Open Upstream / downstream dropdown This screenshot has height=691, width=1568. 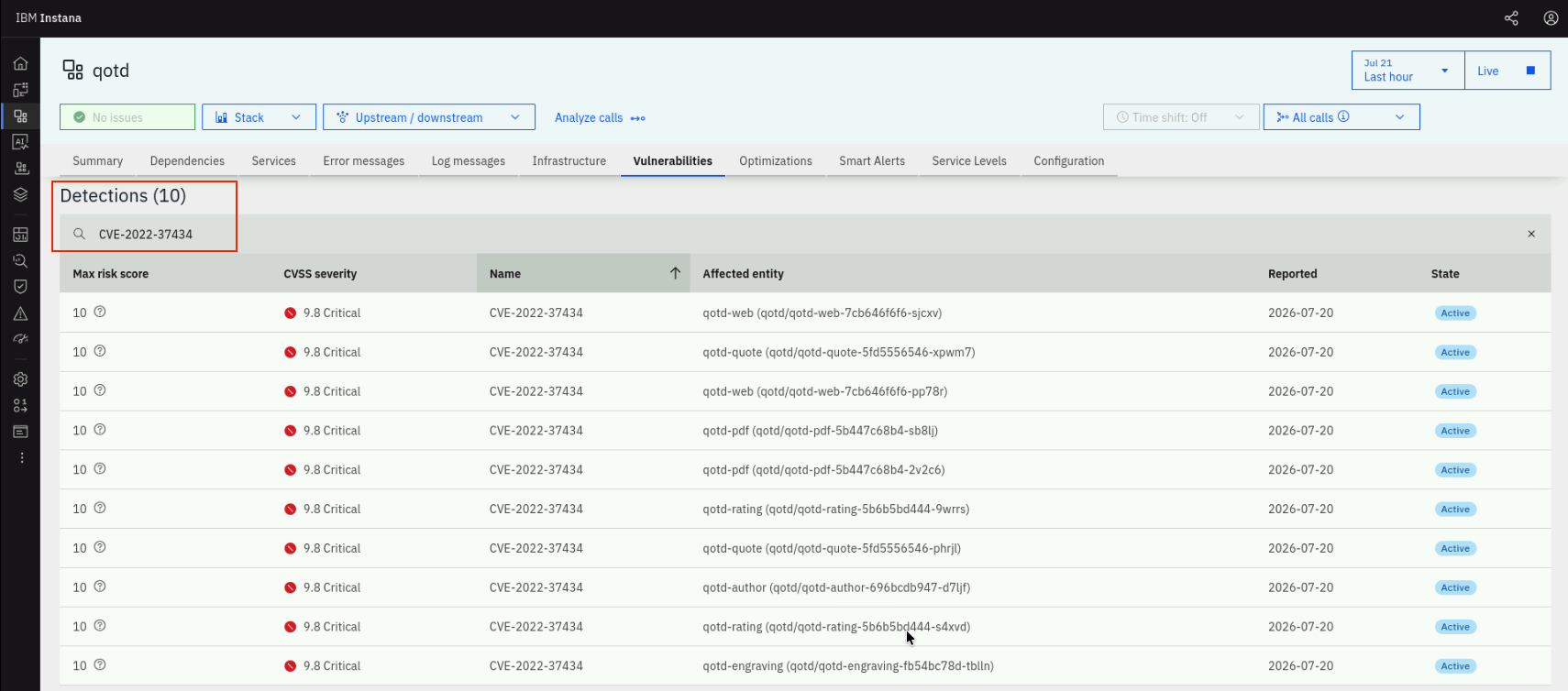428,117
